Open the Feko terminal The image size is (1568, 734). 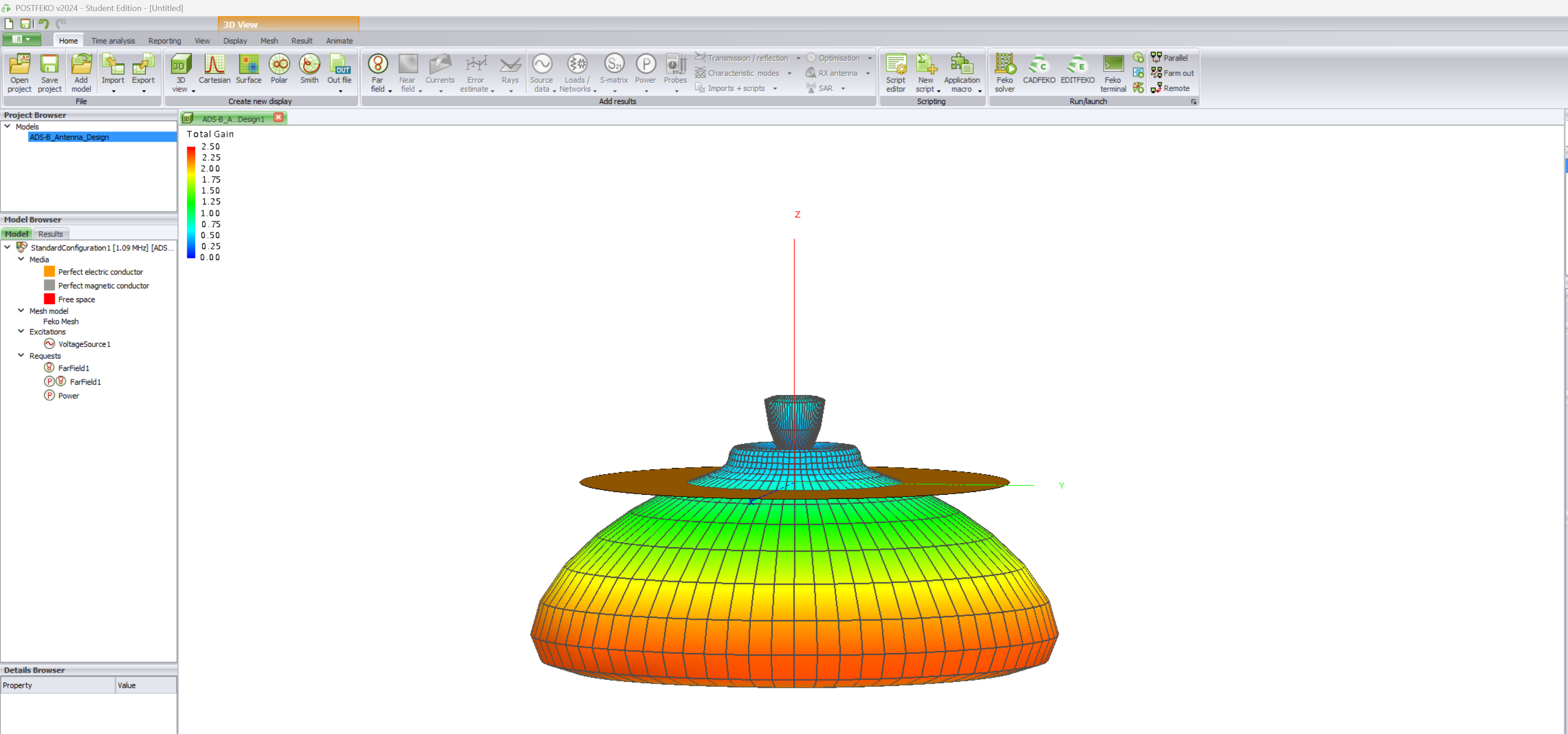coord(1113,72)
